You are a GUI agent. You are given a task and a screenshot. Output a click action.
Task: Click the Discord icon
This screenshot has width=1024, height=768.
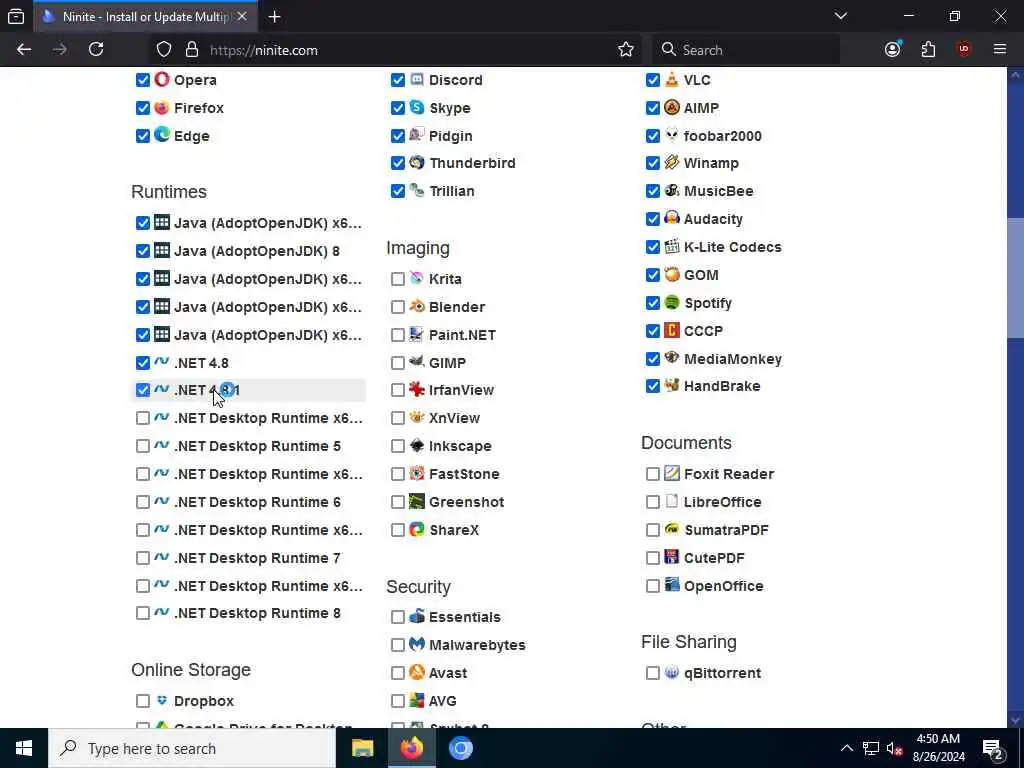point(417,80)
